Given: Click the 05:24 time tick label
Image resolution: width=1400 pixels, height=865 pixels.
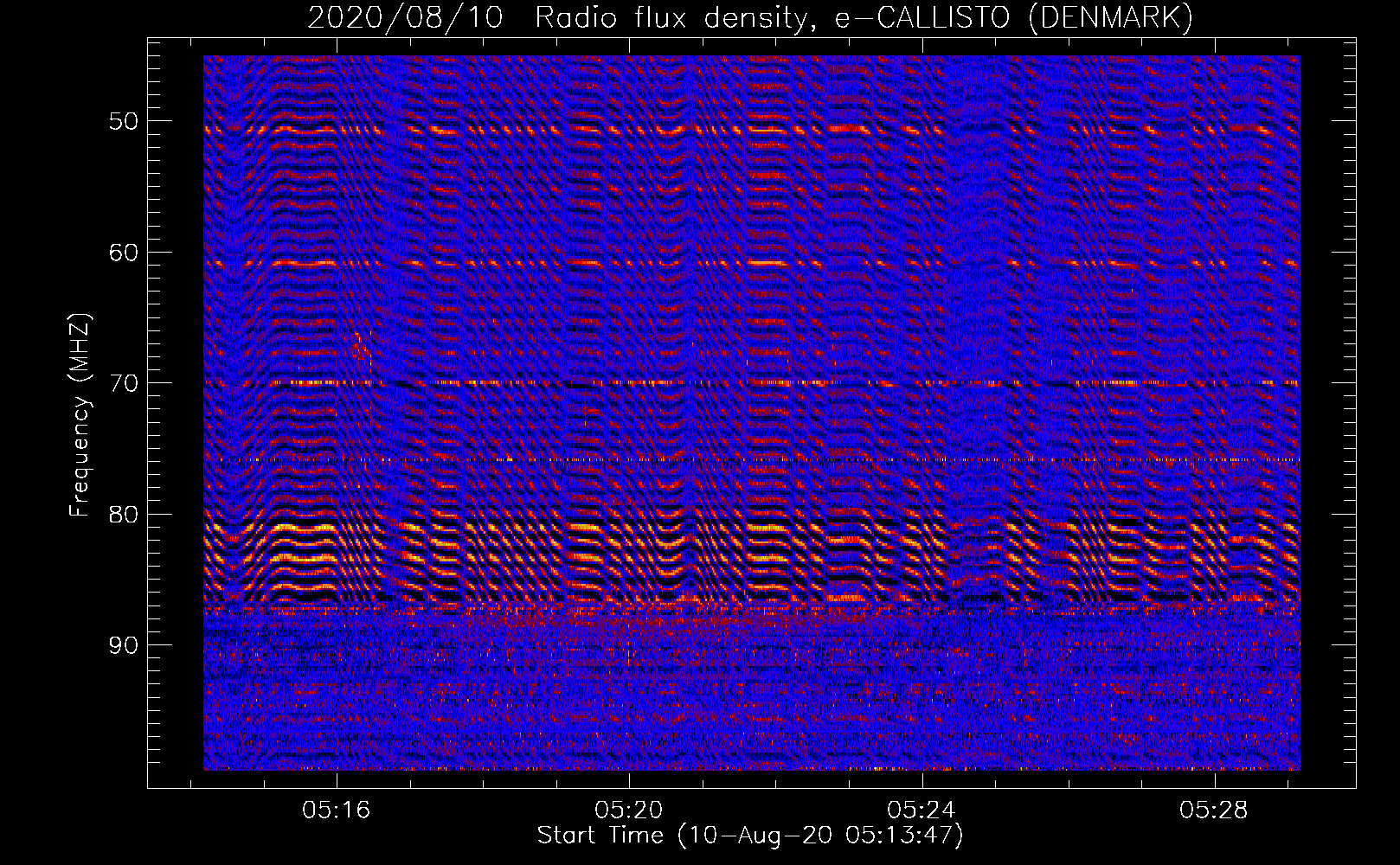Looking at the screenshot, I should [922, 810].
